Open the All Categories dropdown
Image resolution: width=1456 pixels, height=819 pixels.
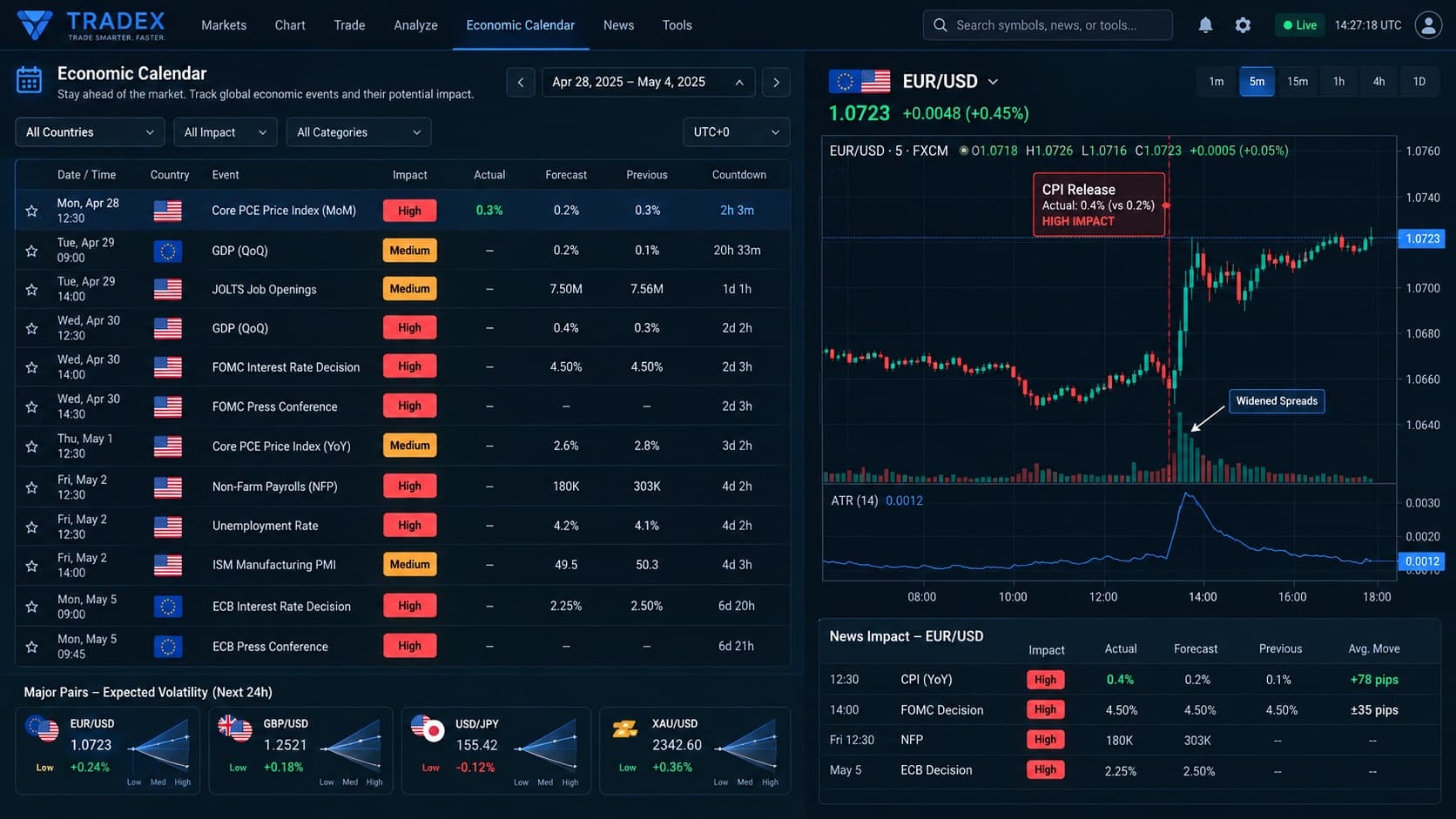pyautogui.click(x=358, y=132)
